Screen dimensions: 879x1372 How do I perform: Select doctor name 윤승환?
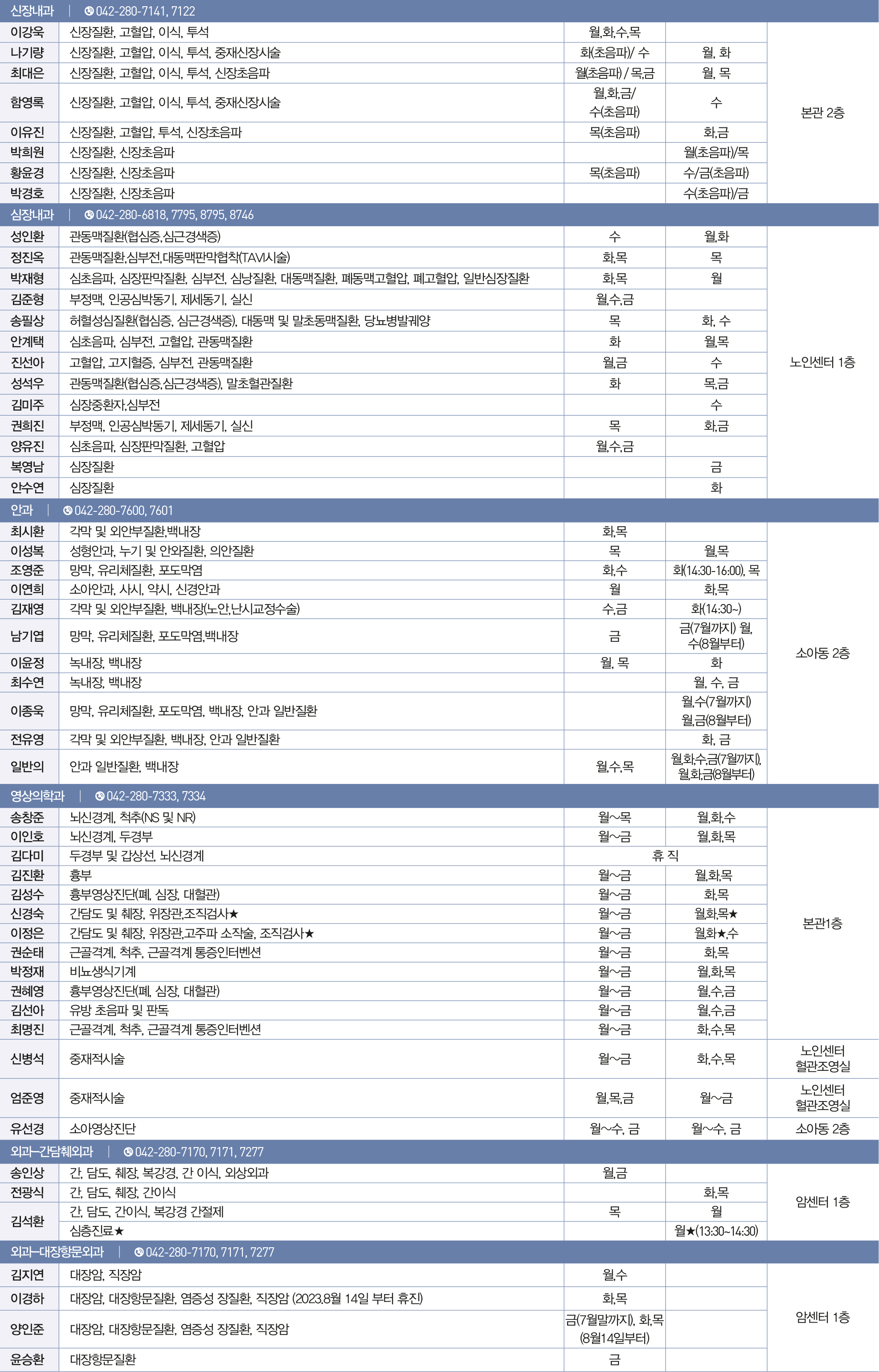[x=27, y=1359]
